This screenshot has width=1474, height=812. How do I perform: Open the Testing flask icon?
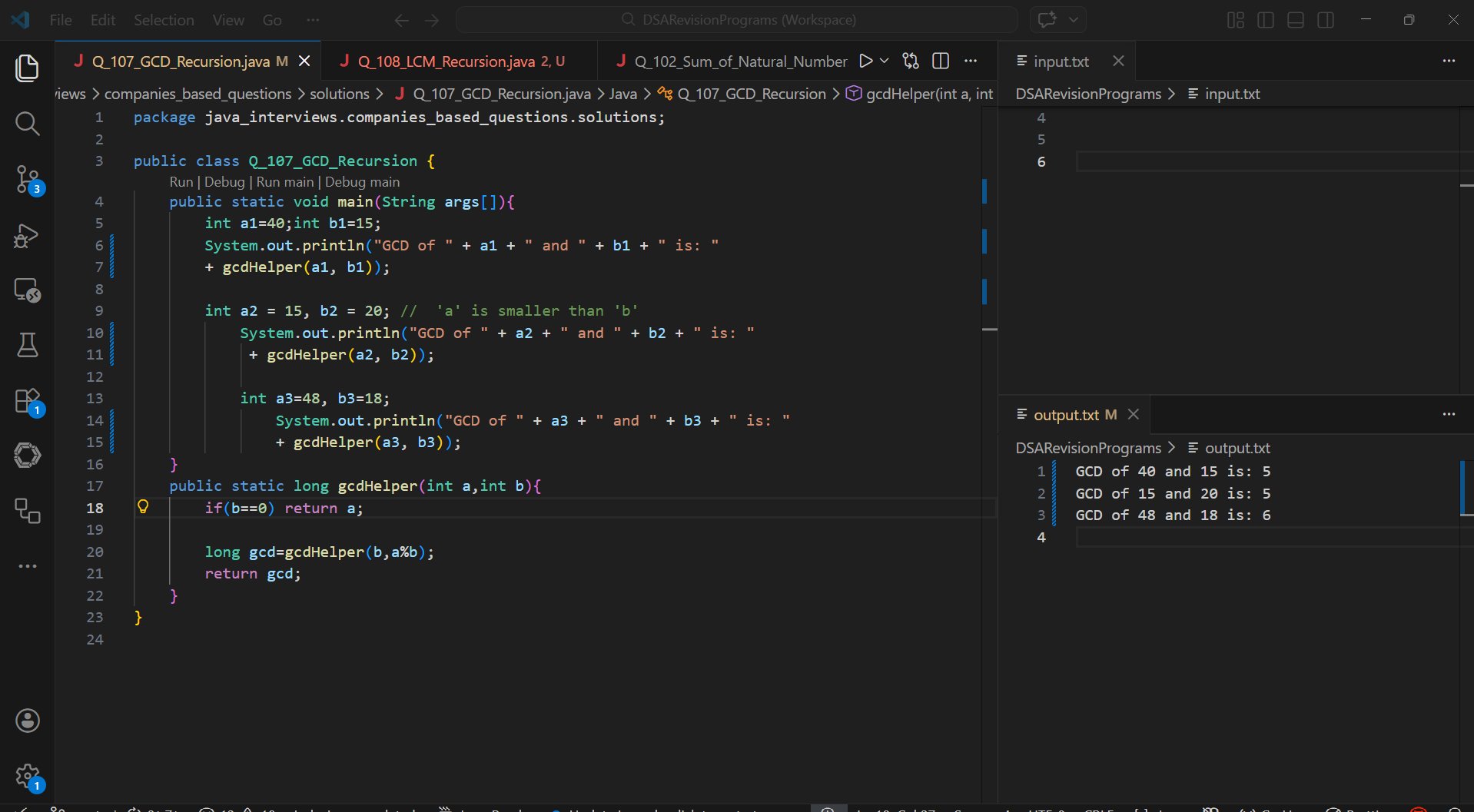(x=28, y=345)
